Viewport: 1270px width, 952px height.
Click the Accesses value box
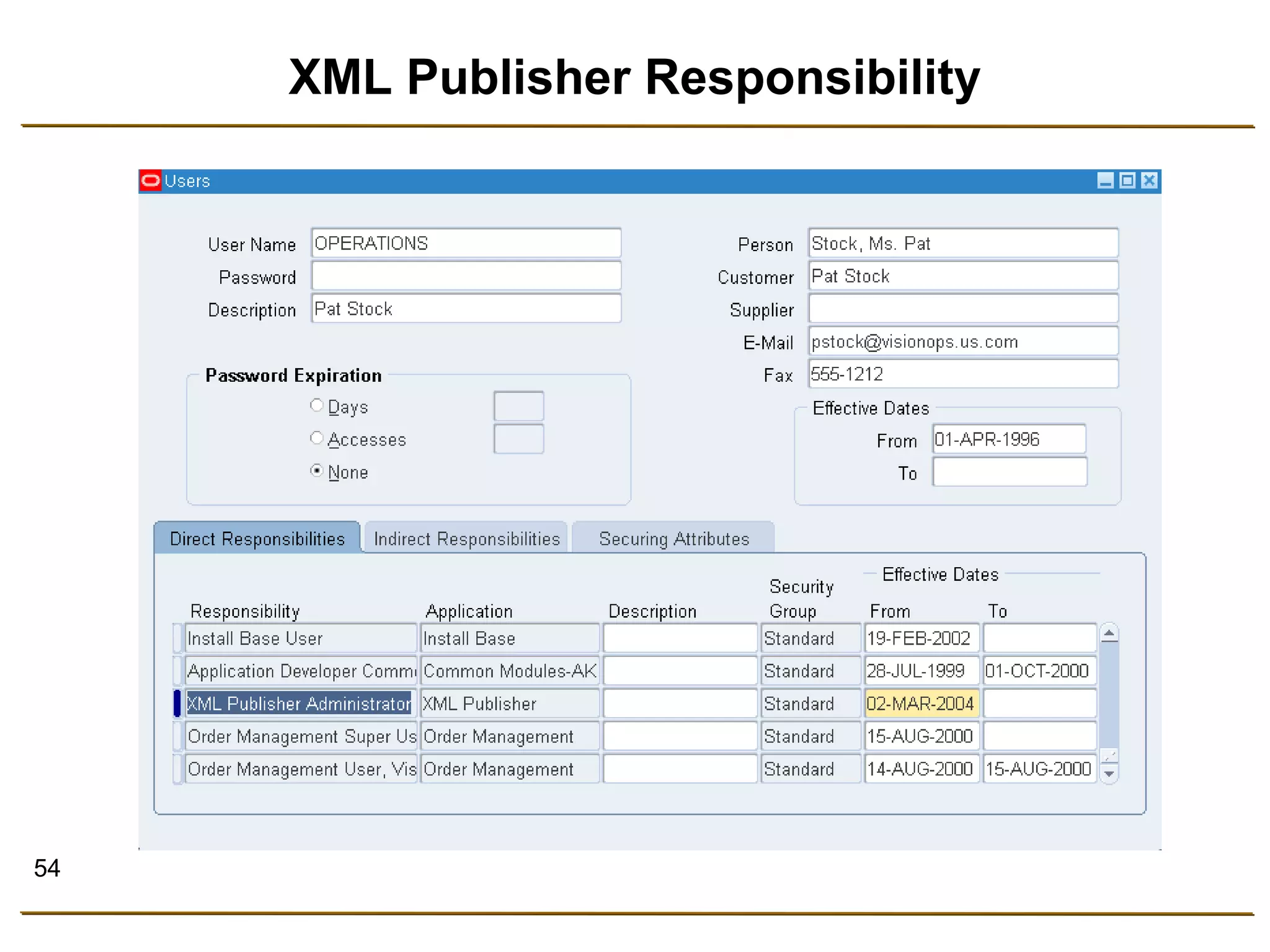519,439
